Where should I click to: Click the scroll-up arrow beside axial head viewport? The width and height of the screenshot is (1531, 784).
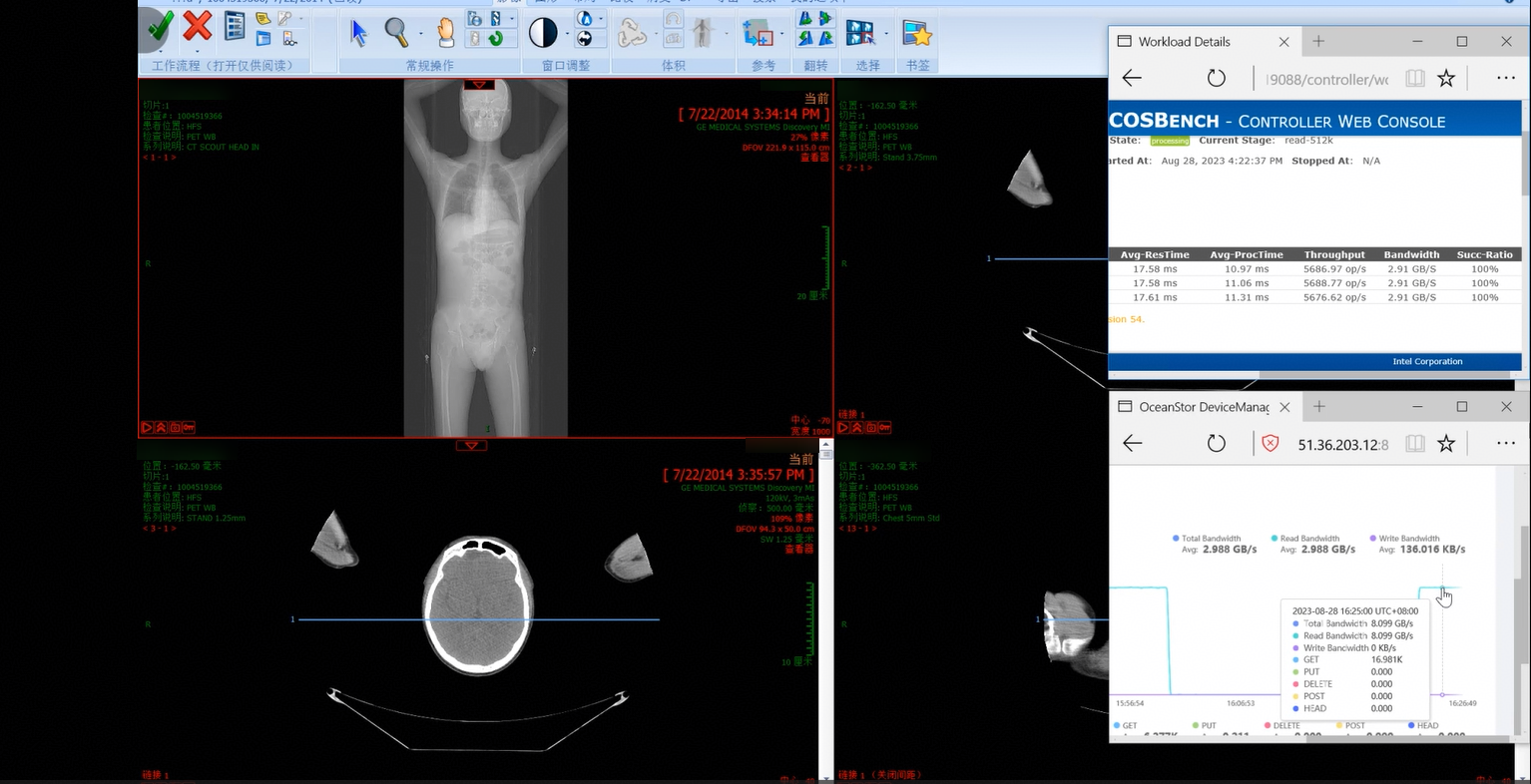click(825, 444)
